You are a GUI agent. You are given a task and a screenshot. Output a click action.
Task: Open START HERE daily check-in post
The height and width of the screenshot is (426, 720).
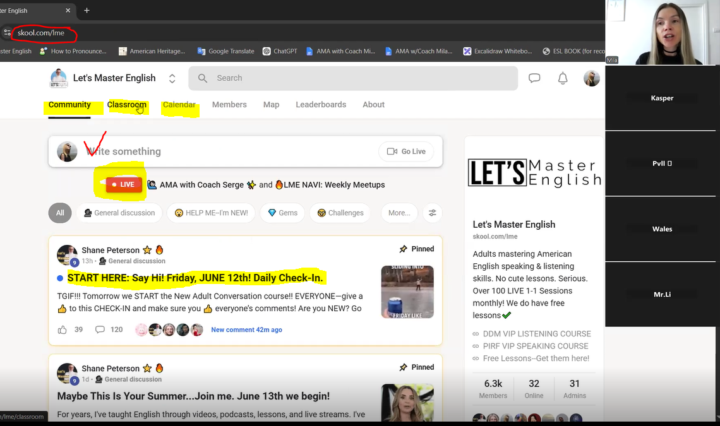[195, 278]
